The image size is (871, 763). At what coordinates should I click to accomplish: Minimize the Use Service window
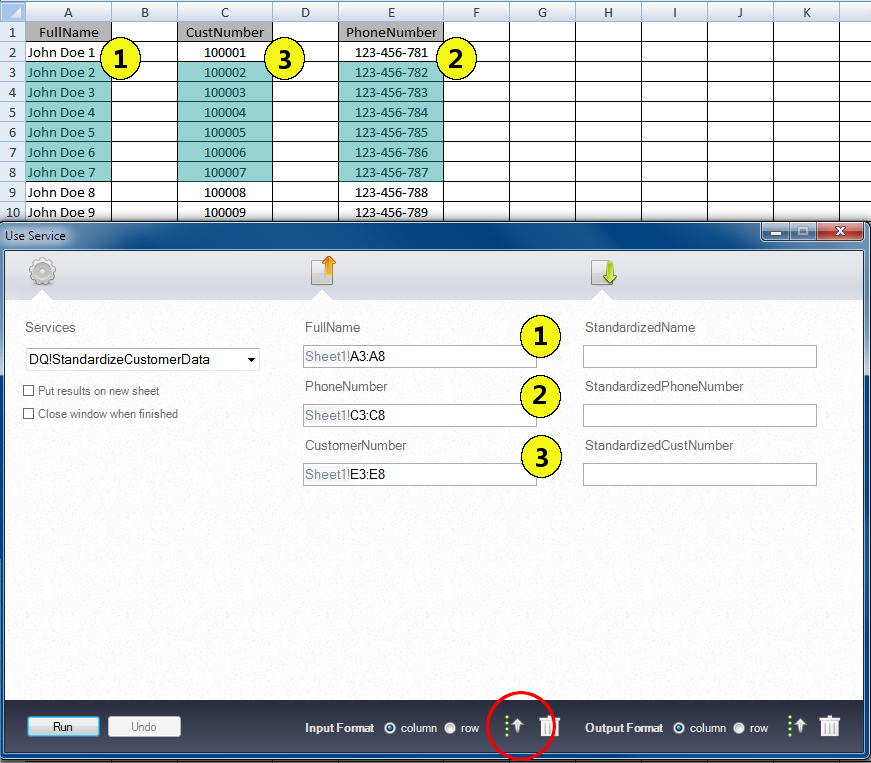pos(776,232)
